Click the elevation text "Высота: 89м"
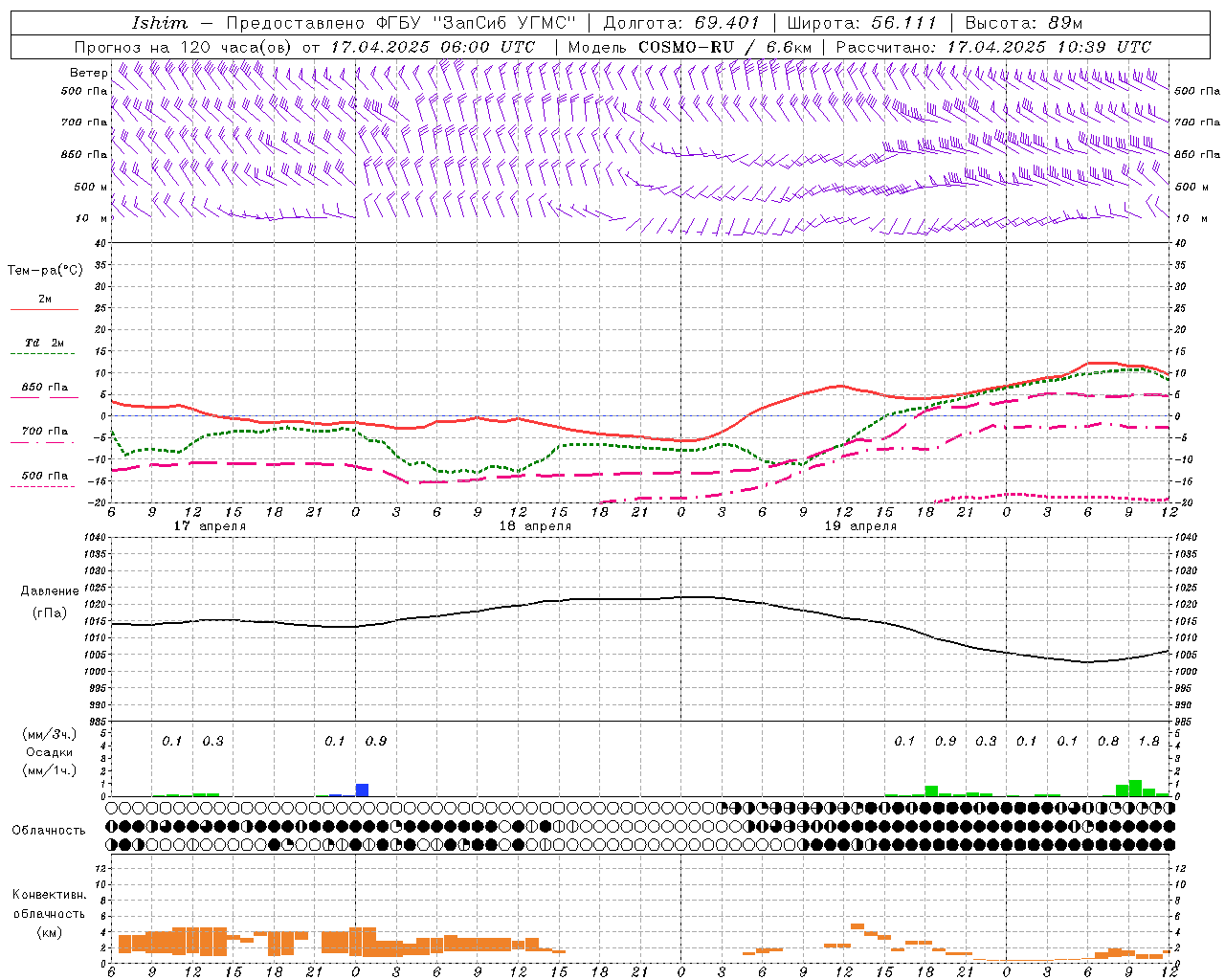 pyautogui.click(x=1024, y=23)
